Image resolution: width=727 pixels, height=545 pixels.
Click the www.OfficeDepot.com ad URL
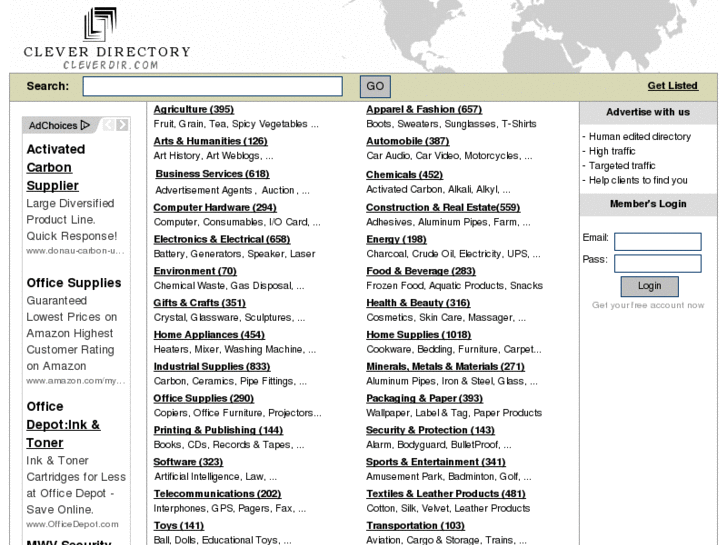[x=72, y=524]
